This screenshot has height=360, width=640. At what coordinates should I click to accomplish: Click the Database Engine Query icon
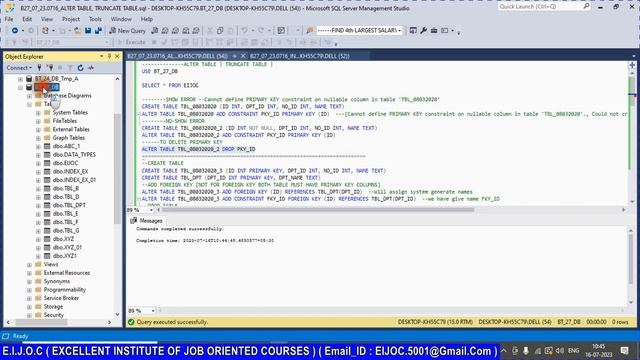coord(154,31)
